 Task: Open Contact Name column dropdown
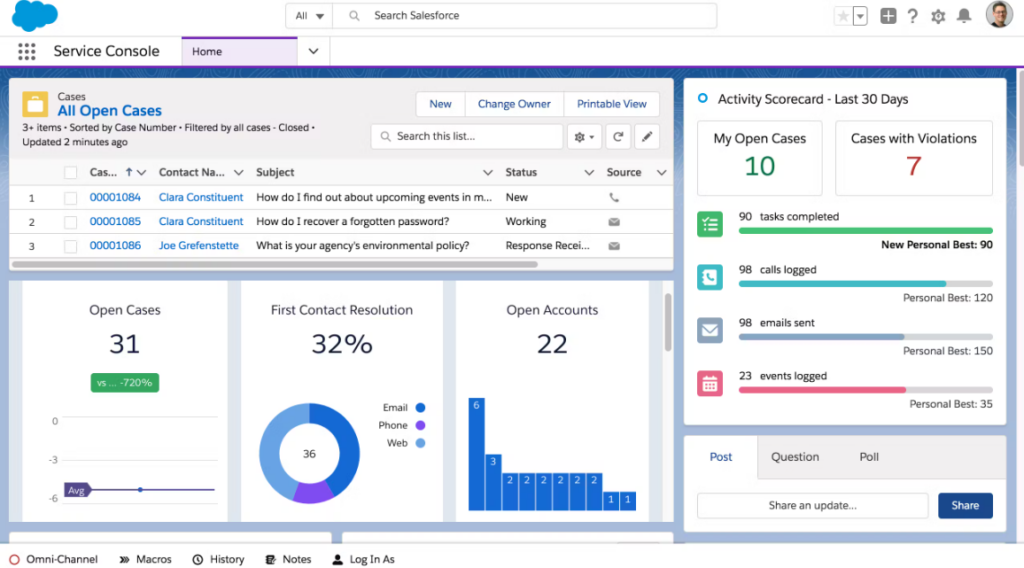[238, 172]
